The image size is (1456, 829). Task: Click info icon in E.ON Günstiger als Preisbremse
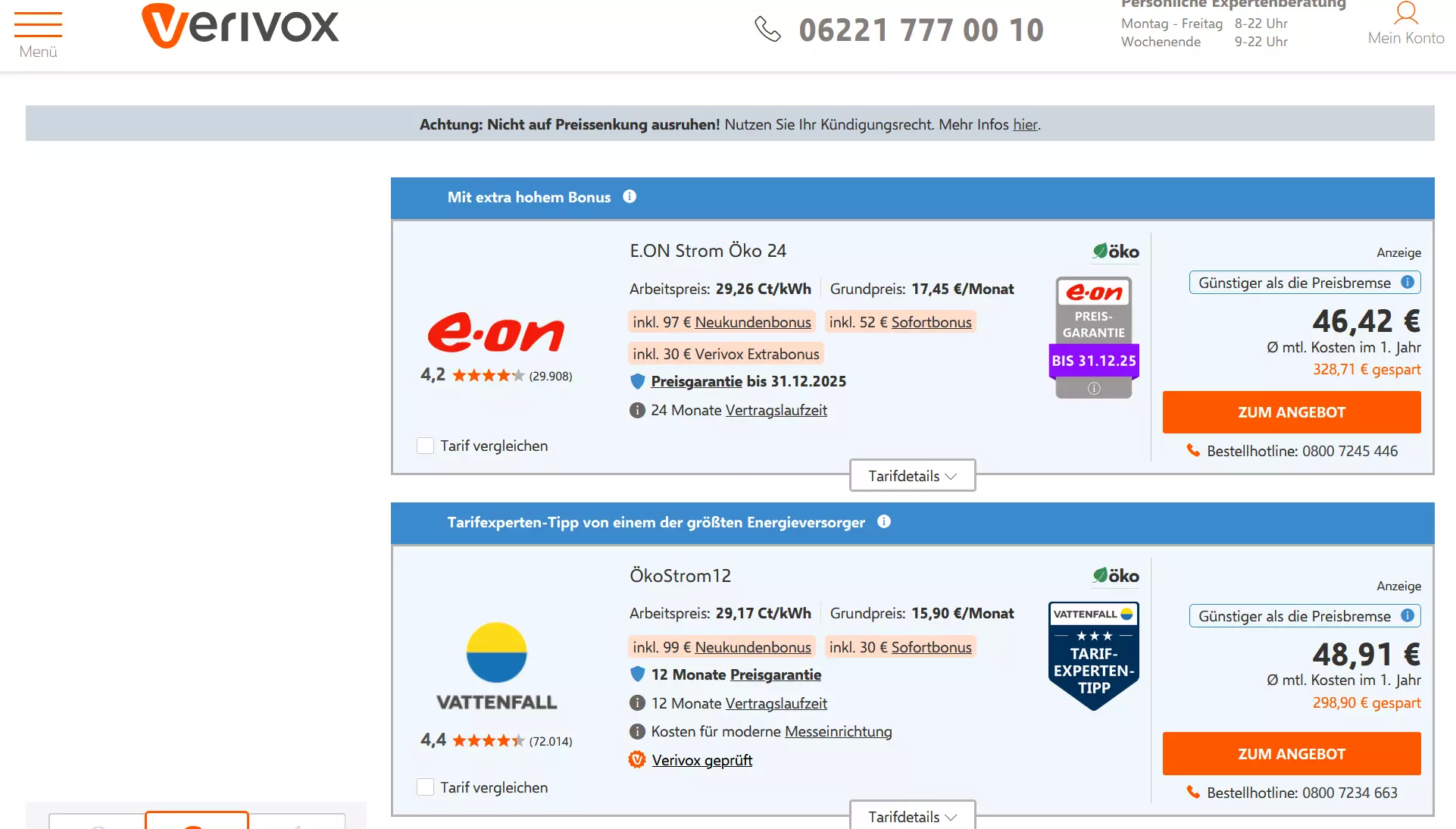(x=1408, y=282)
